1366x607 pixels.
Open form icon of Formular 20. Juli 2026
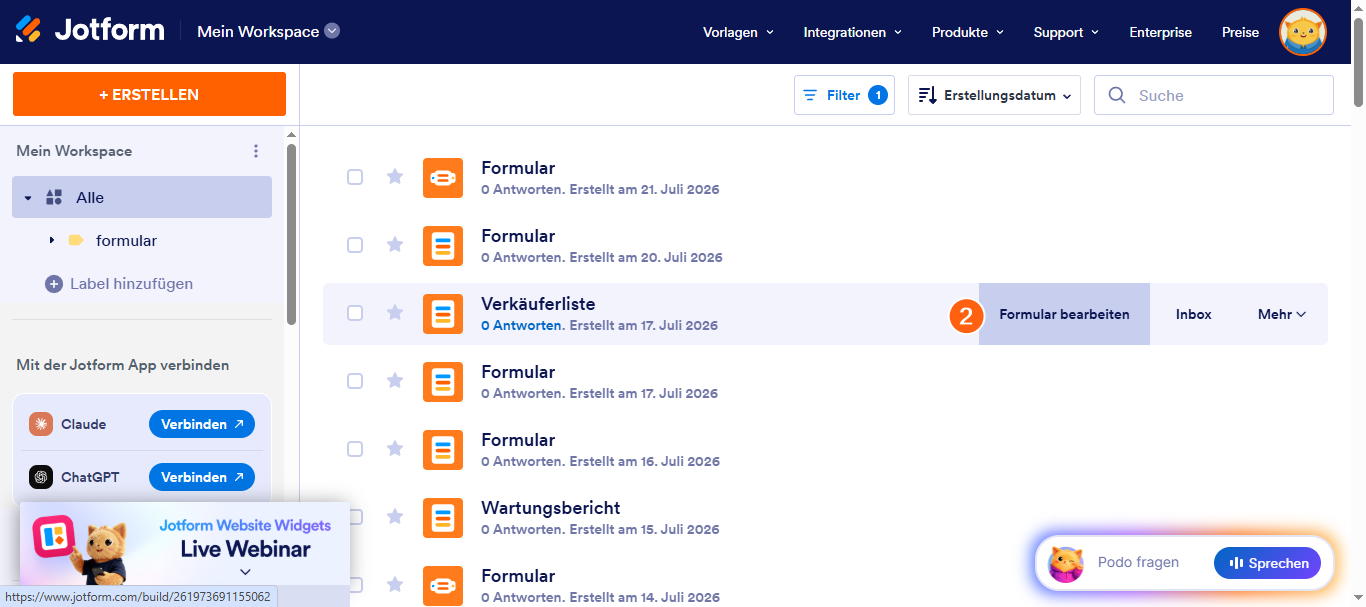[x=443, y=246]
